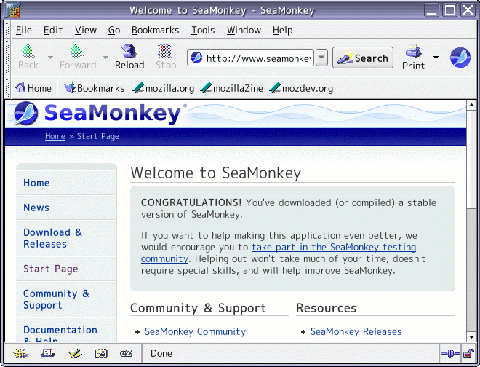
Task: Go to Home from the personal toolbar
Action: pyautogui.click(x=33, y=88)
